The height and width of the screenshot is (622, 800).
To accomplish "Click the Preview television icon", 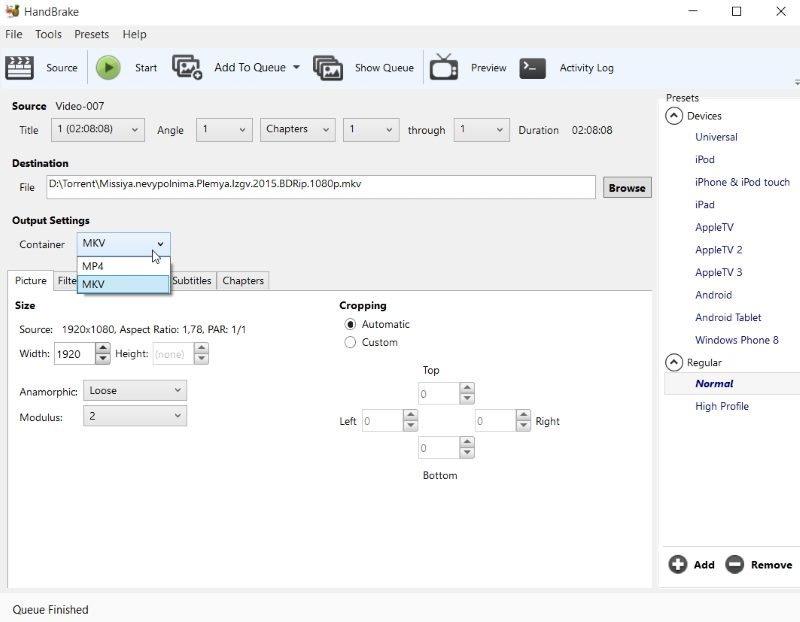I will pos(444,68).
